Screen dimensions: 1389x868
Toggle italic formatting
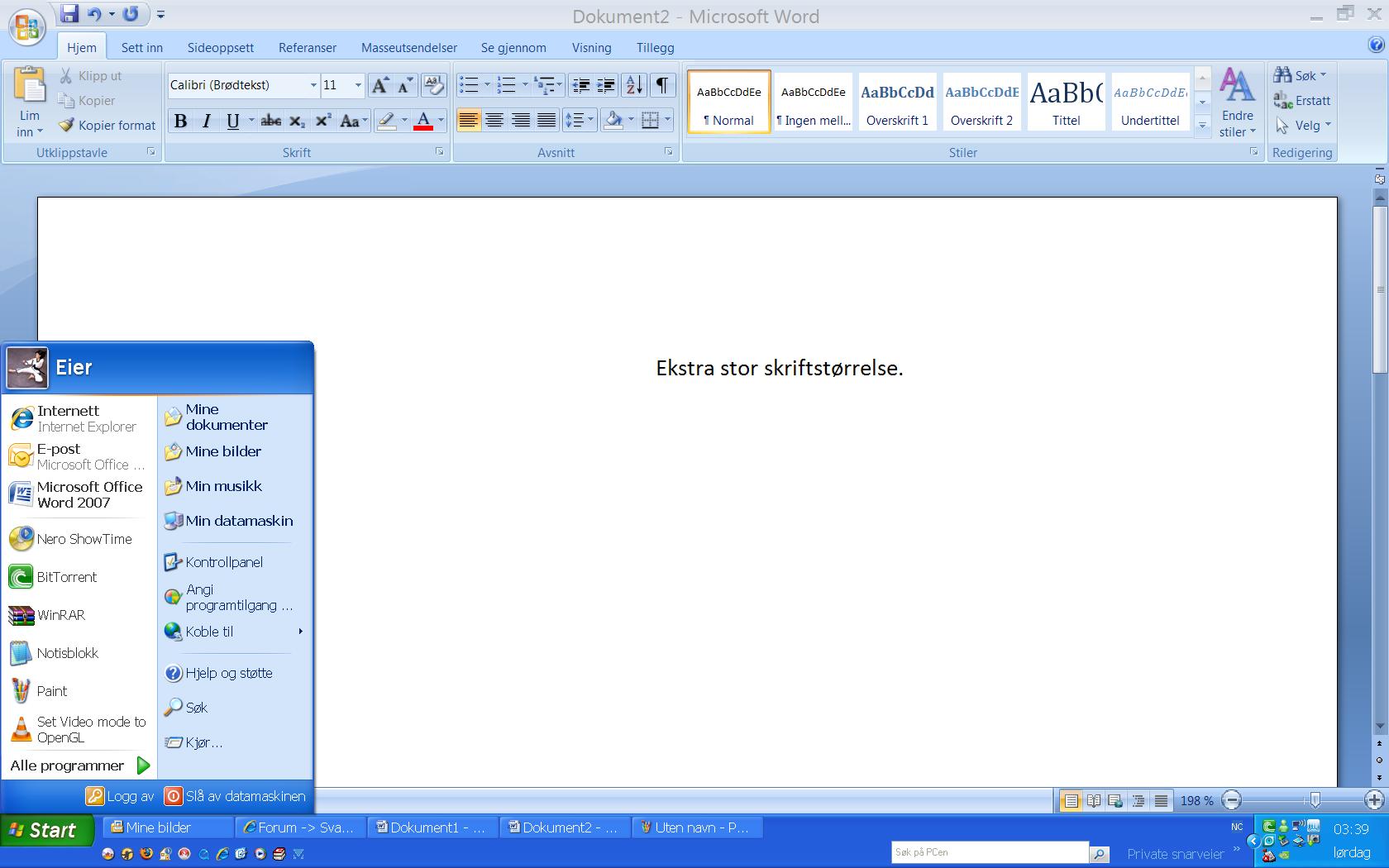(x=207, y=121)
